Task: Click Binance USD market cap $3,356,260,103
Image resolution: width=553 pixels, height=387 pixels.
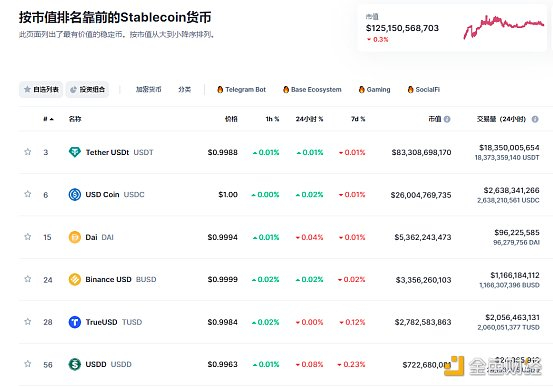Action: 423,280
